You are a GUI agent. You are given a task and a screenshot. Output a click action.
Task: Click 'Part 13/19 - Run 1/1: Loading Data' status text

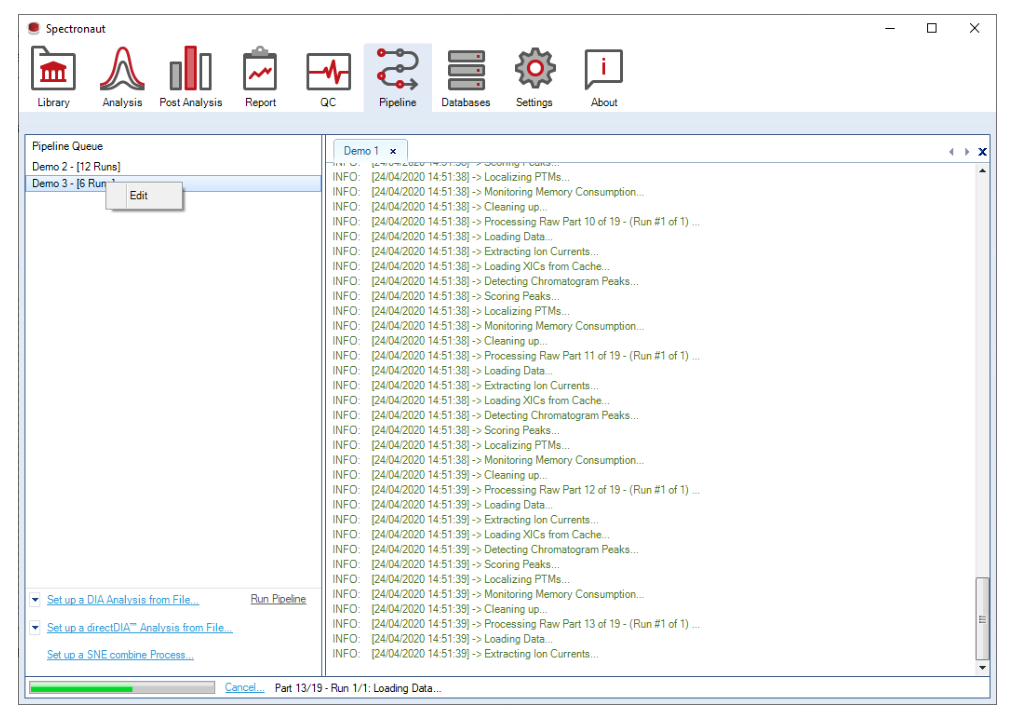(358, 688)
